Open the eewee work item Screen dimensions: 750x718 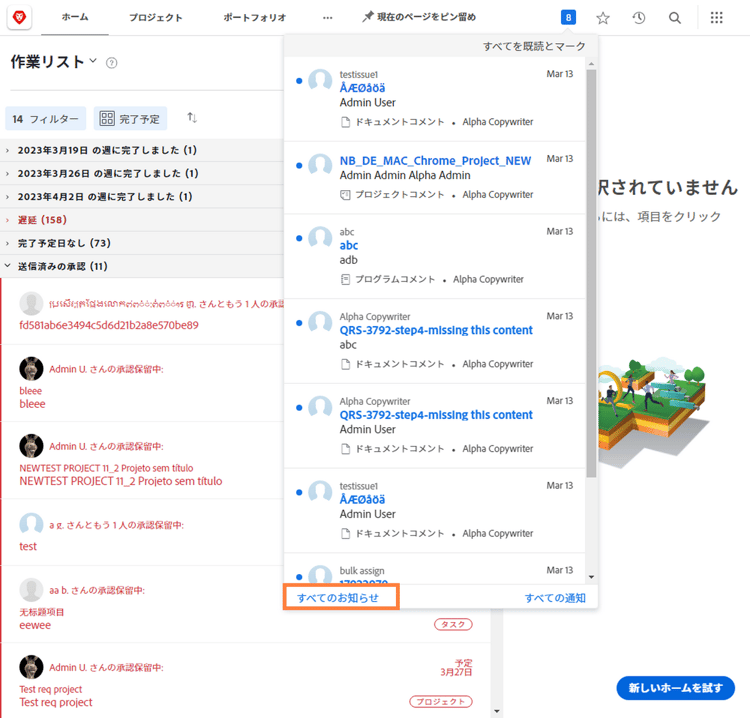(x=35, y=625)
